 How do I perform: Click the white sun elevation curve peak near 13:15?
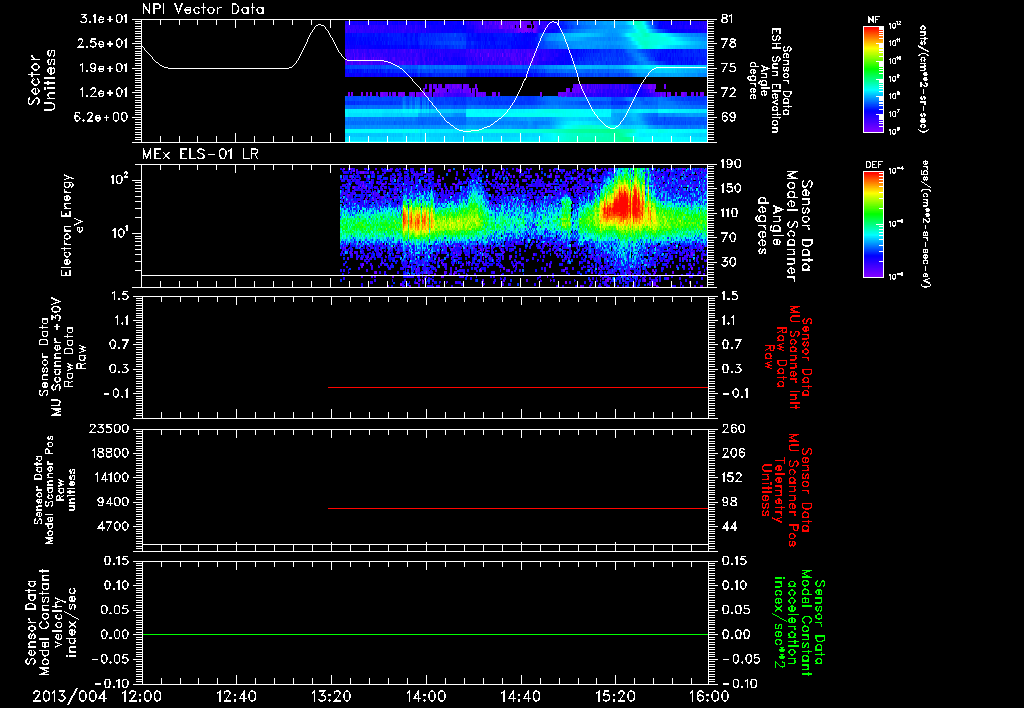point(320,25)
